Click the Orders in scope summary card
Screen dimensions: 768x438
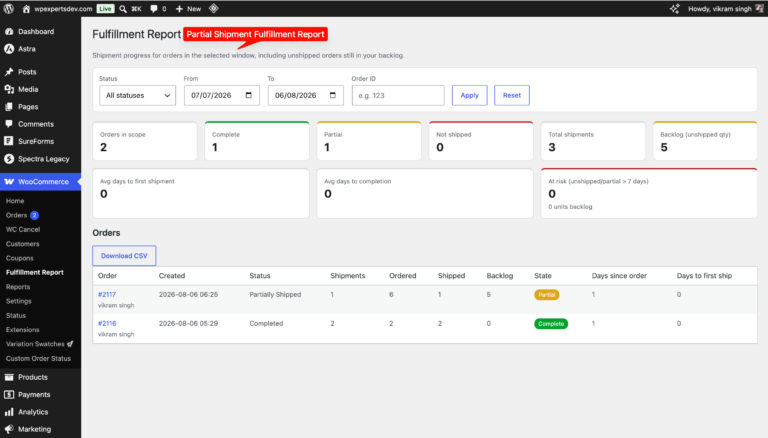[145, 141]
